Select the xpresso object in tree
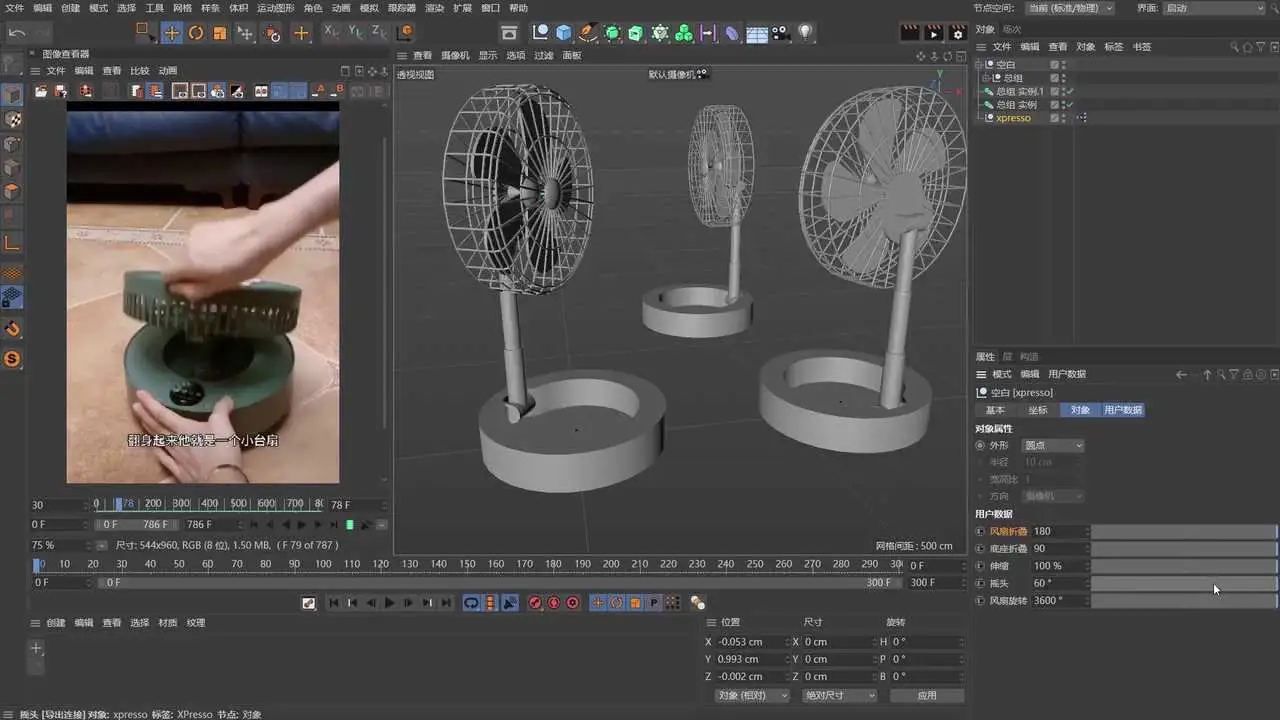Screen dimensions: 1280x720 1012,118
